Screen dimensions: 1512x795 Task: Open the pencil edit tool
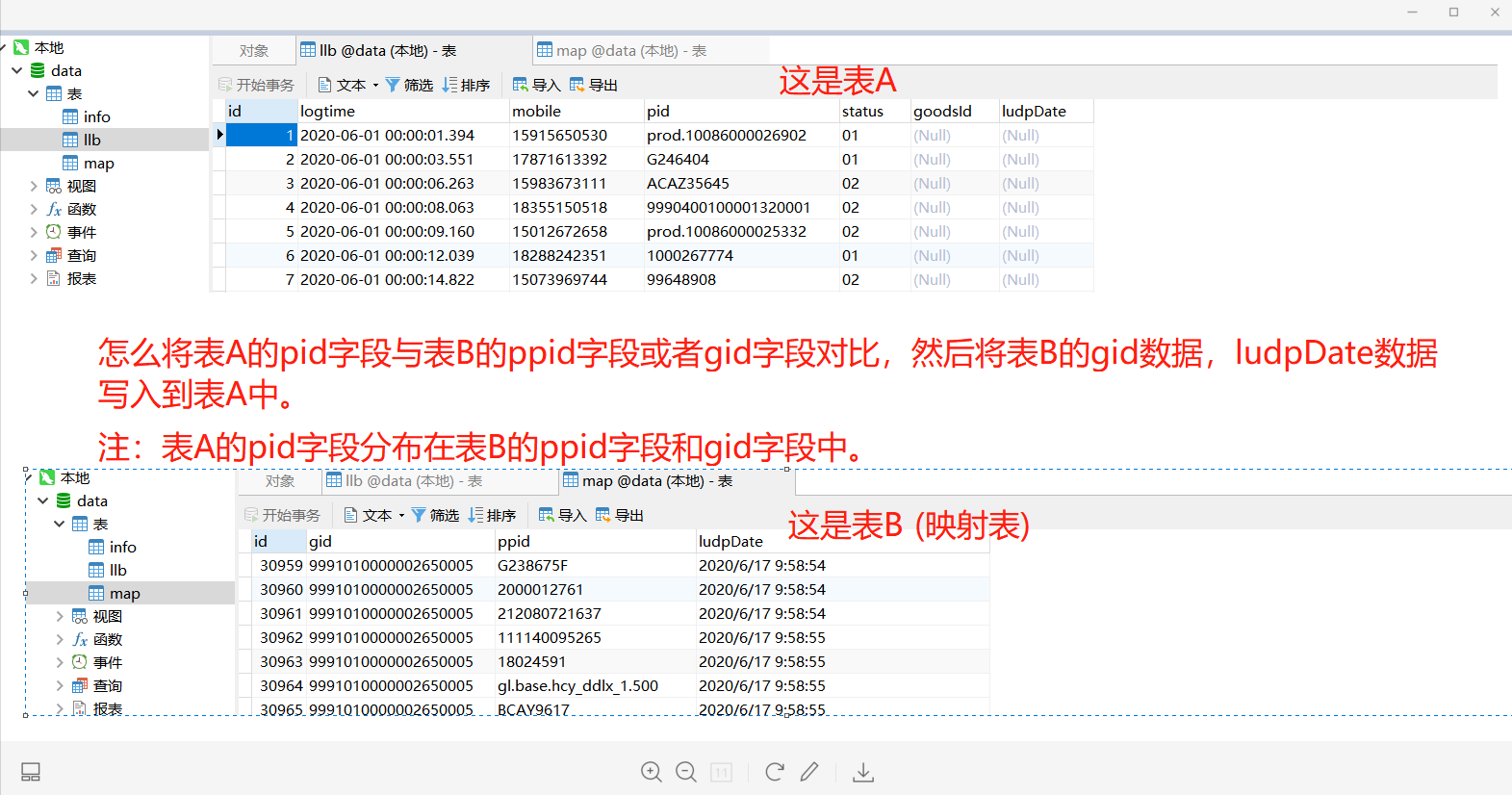[809, 772]
